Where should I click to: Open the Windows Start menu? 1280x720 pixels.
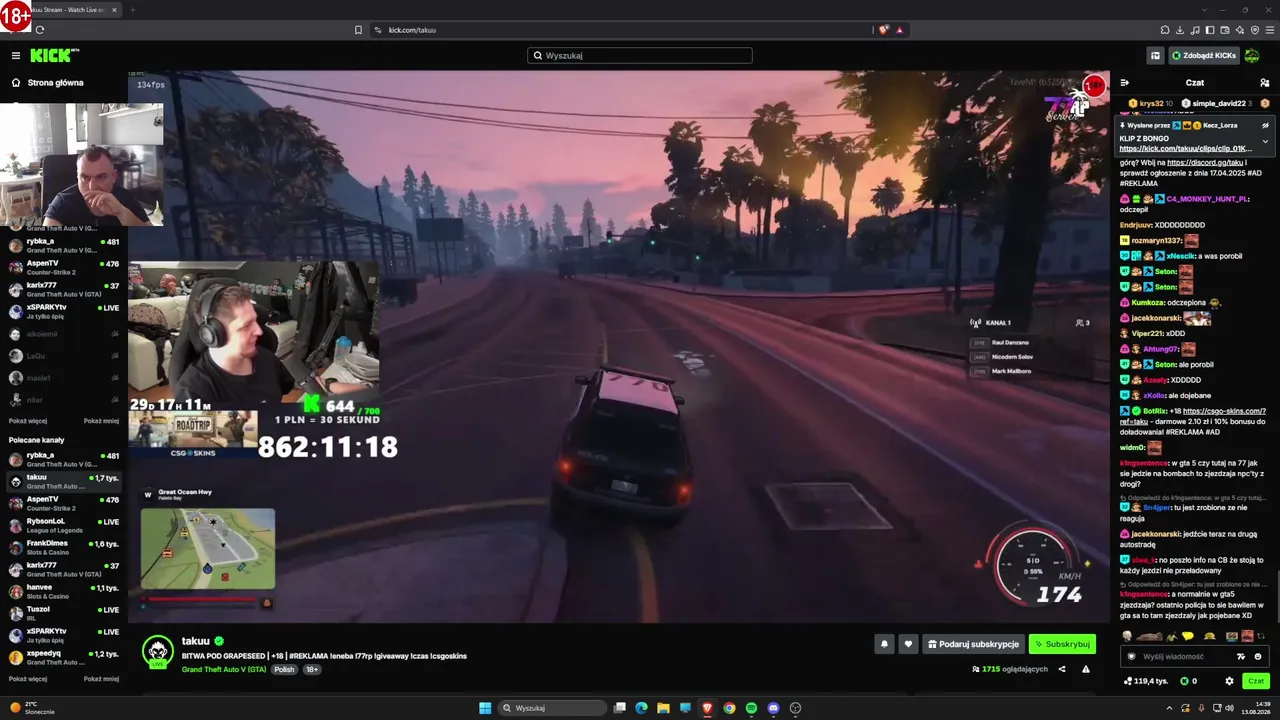tap(485, 708)
